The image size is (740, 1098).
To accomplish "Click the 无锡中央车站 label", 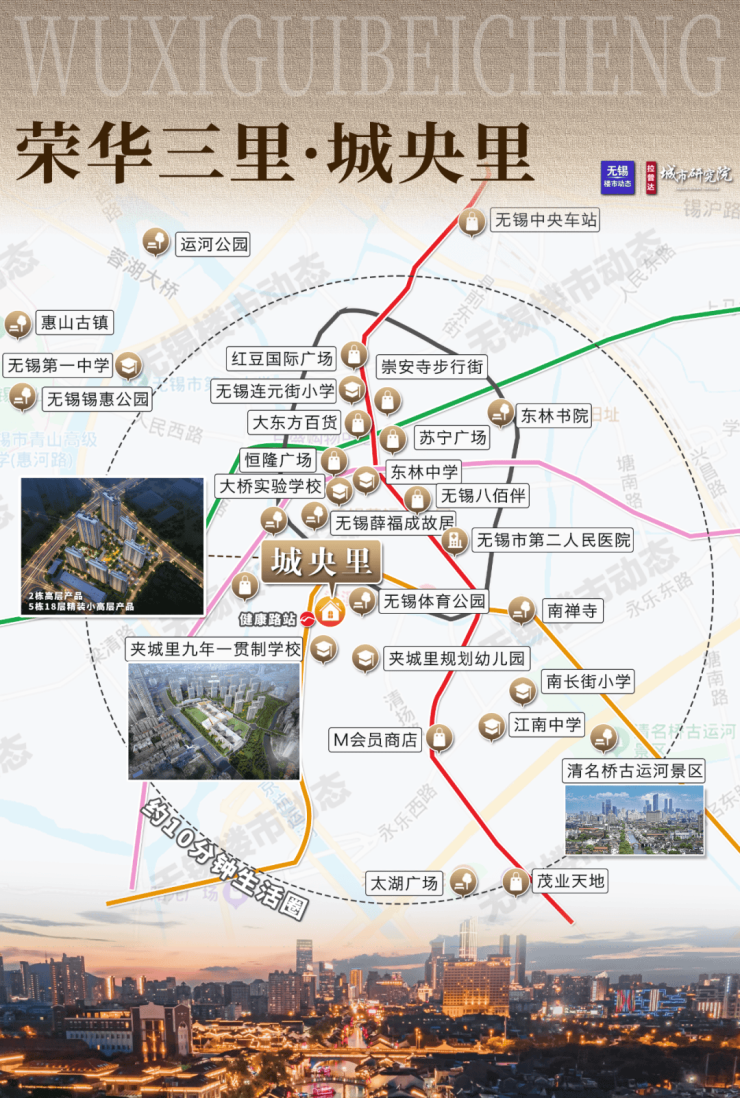I will [x=545, y=220].
